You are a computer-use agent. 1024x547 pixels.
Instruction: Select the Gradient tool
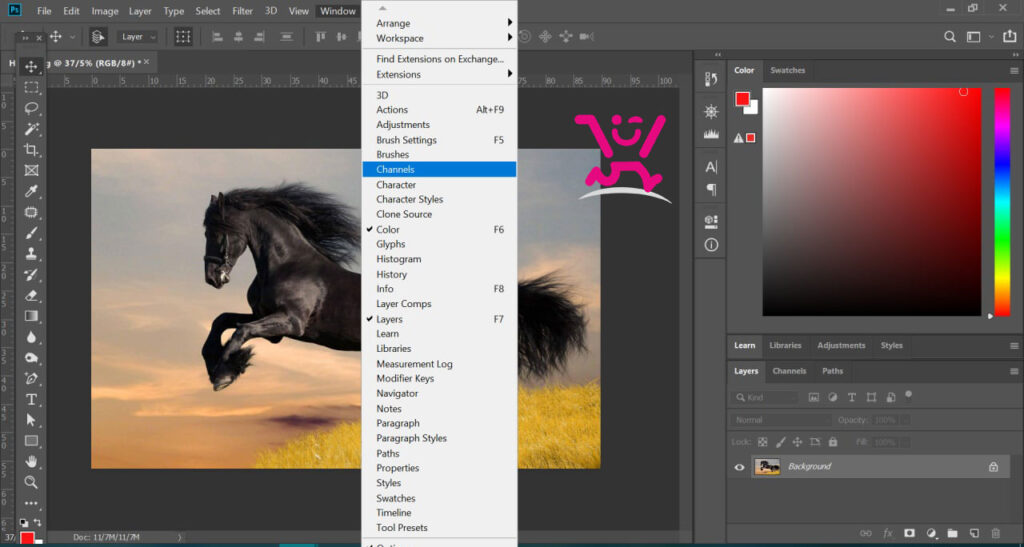point(31,316)
